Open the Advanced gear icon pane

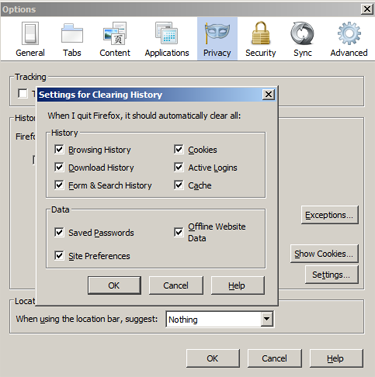click(x=349, y=34)
